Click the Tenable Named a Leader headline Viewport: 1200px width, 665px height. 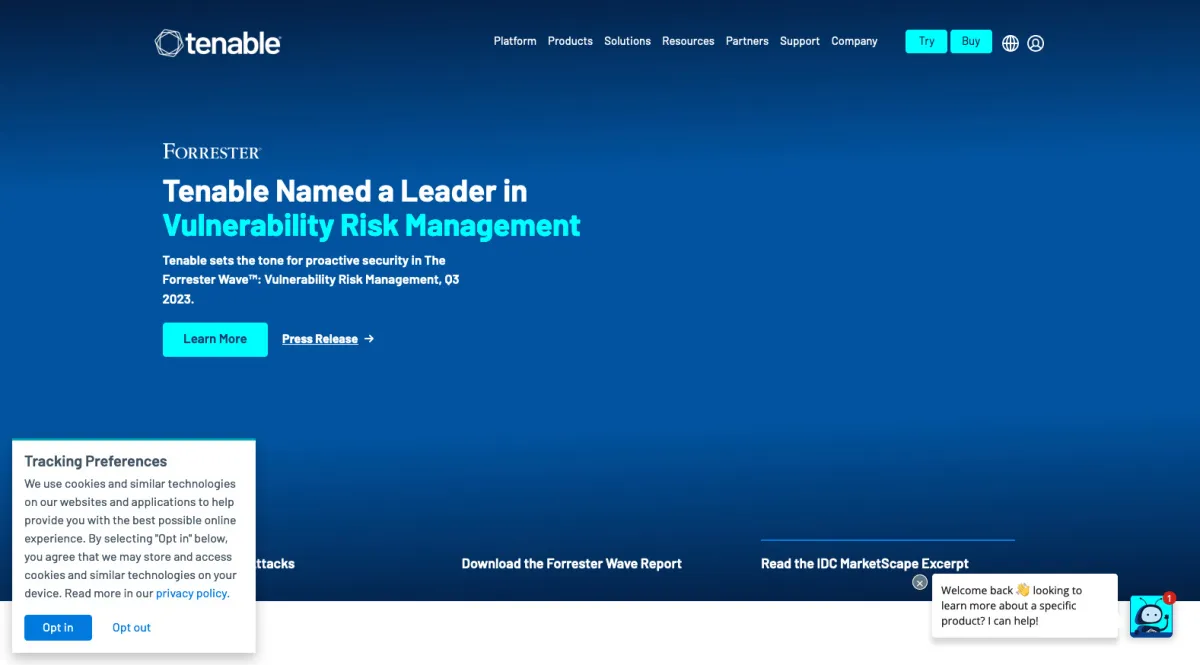(x=345, y=190)
